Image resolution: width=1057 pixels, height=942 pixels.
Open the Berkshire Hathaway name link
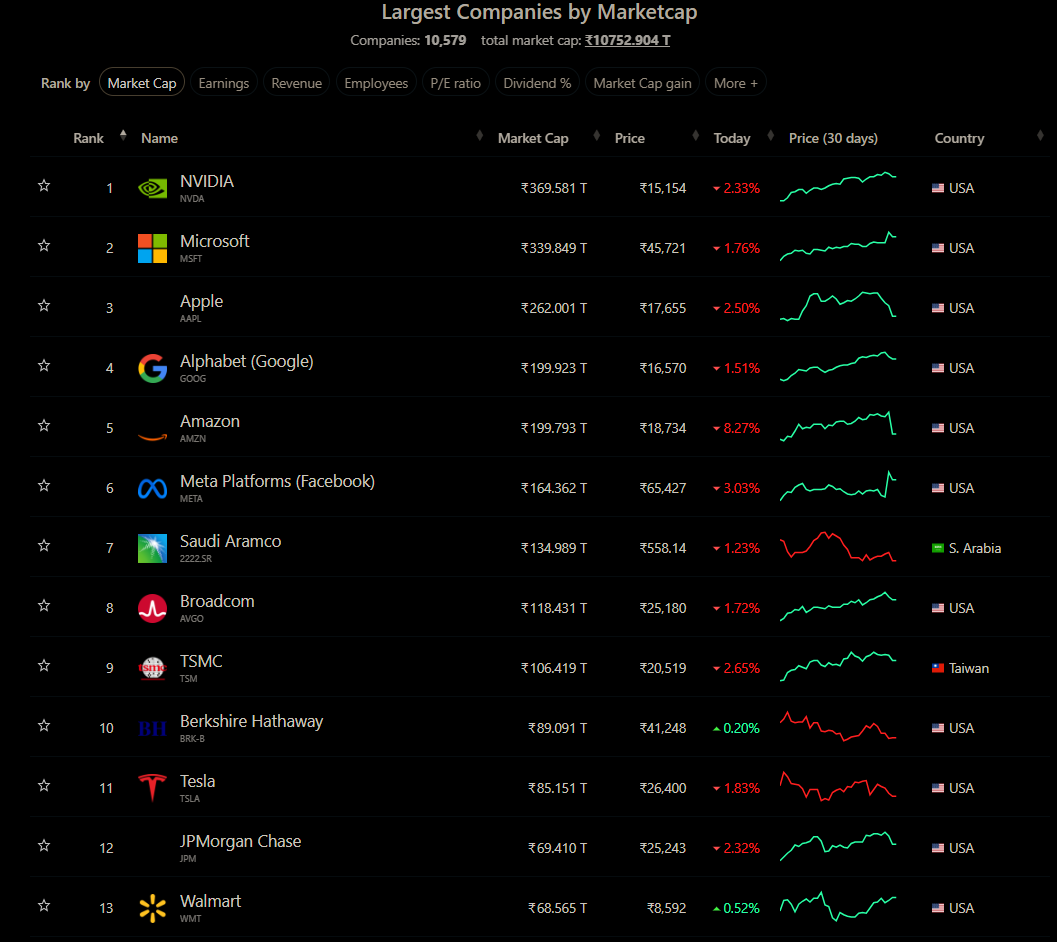[x=251, y=722]
